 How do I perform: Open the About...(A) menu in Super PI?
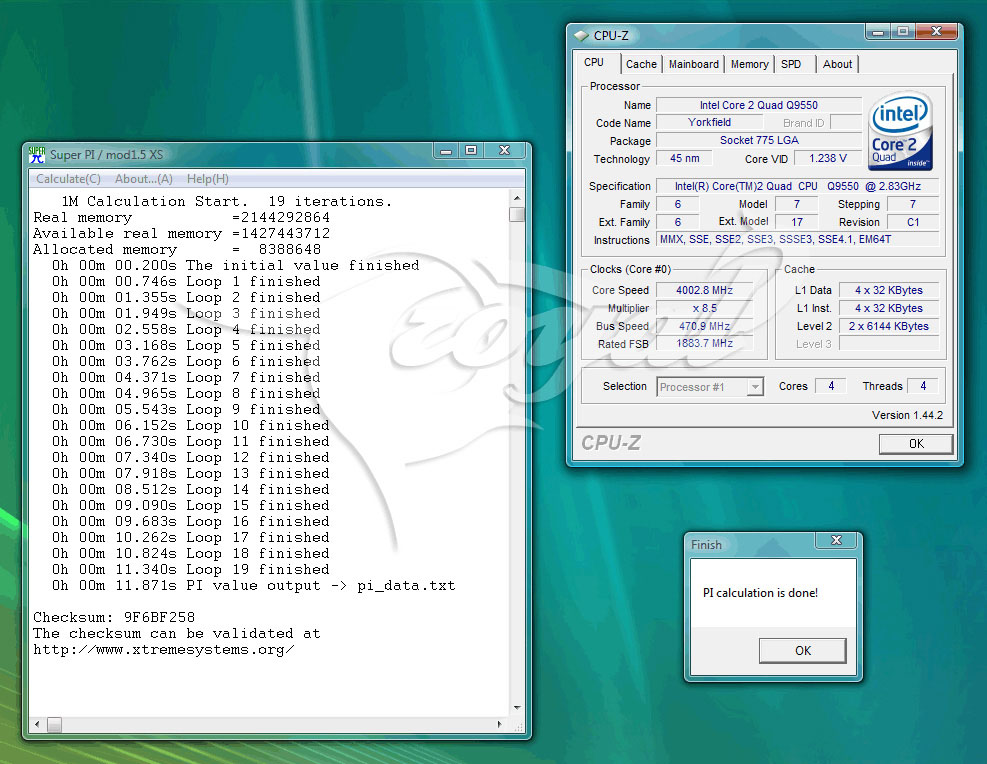(144, 179)
